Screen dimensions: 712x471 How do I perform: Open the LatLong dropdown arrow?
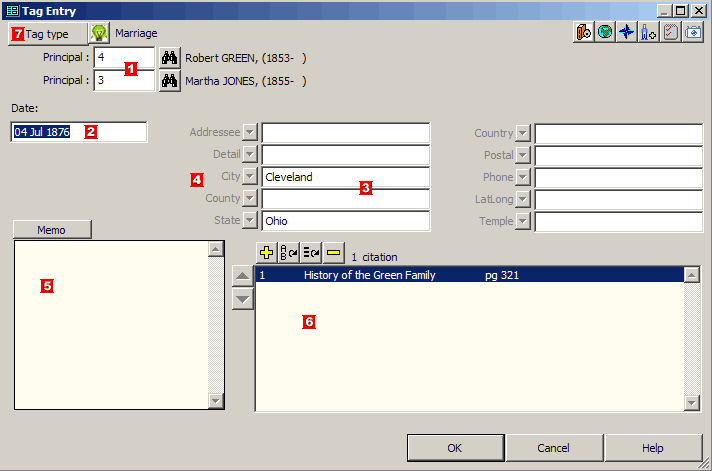coord(523,199)
